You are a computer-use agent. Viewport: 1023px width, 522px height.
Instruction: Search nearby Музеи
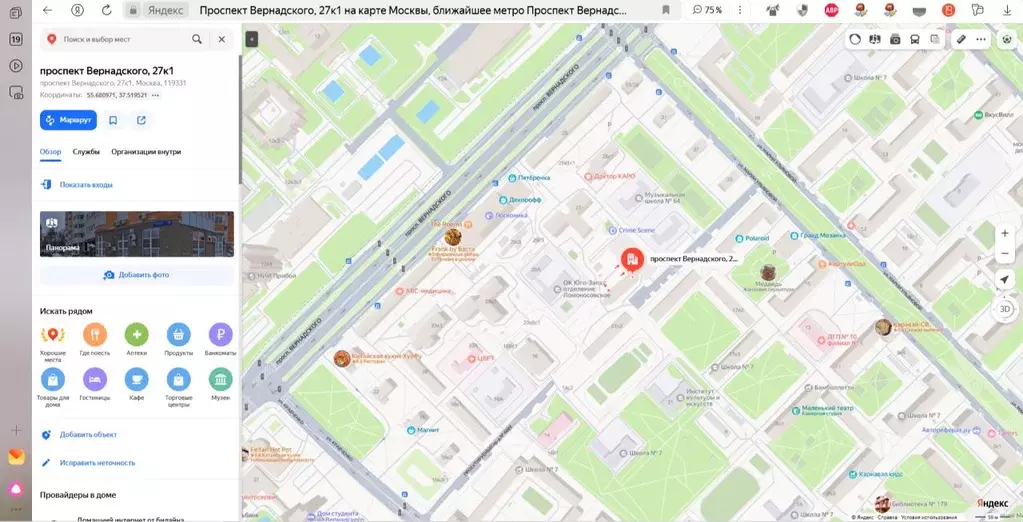click(x=221, y=384)
